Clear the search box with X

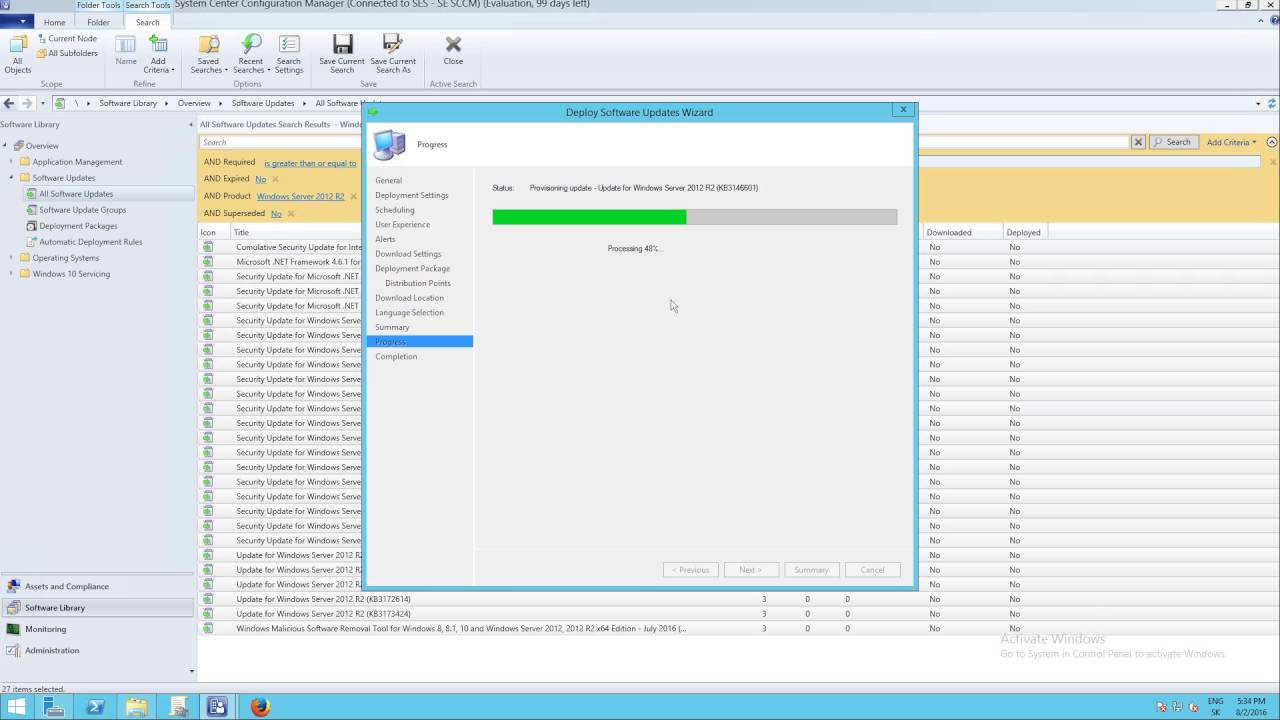(x=1138, y=142)
